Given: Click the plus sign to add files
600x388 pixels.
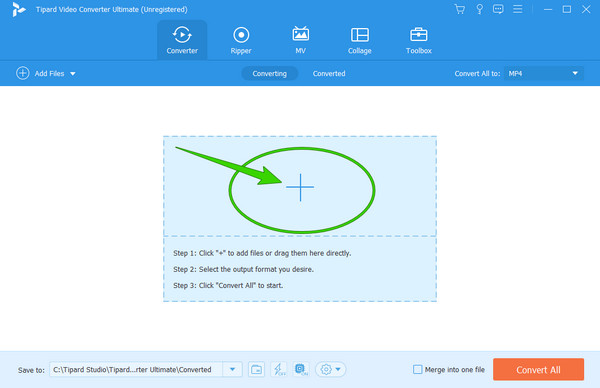Looking at the screenshot, I should tap(300, 187).
